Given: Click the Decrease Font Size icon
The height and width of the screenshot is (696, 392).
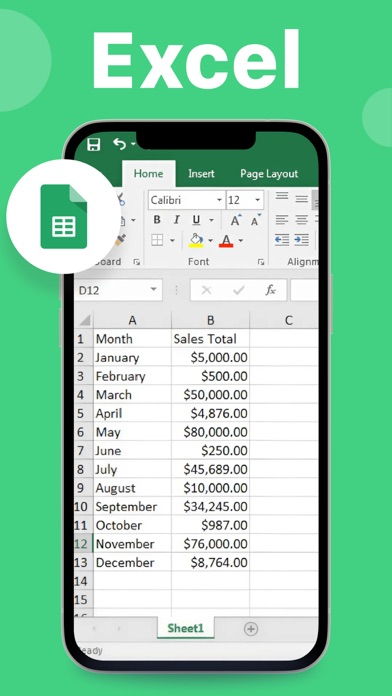Looking at the screenshot, I should point(256,220).
